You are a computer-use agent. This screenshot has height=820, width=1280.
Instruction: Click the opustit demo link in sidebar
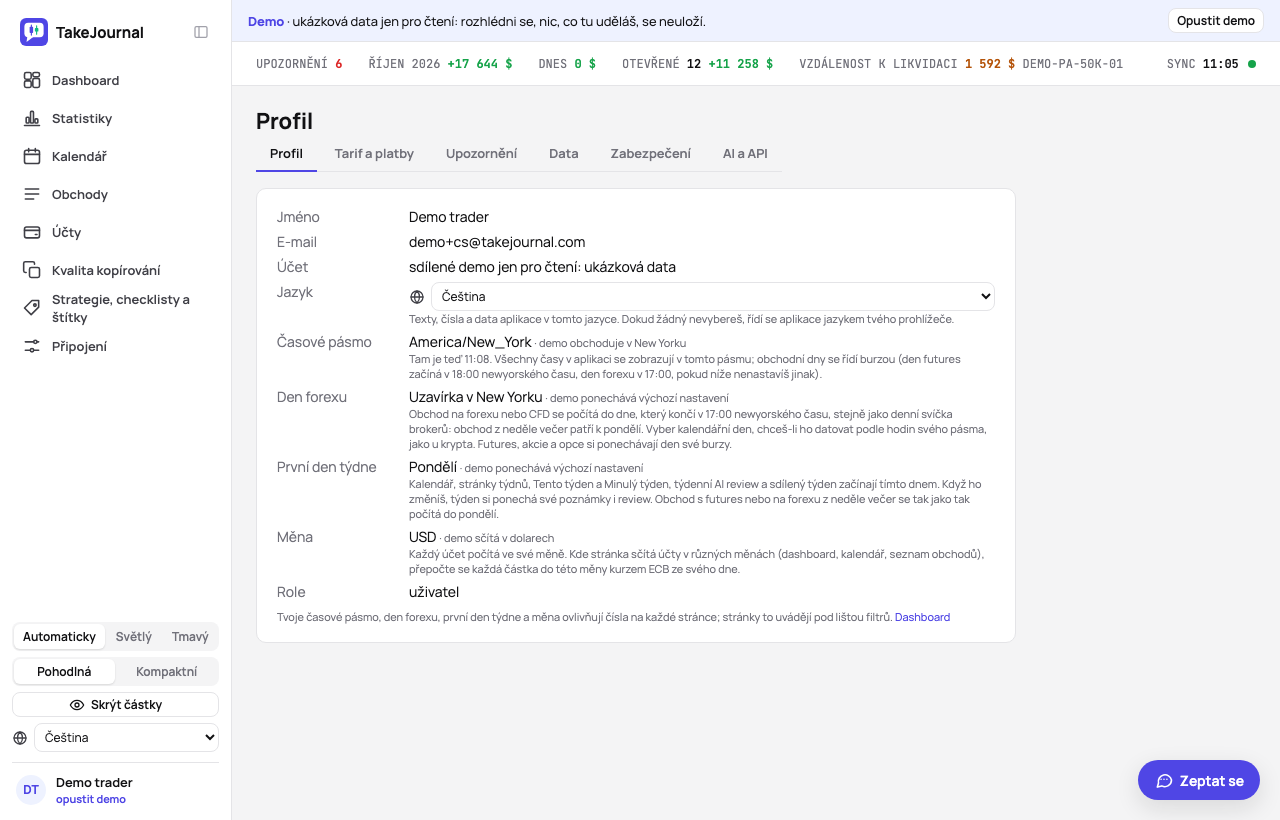point(91,799)
